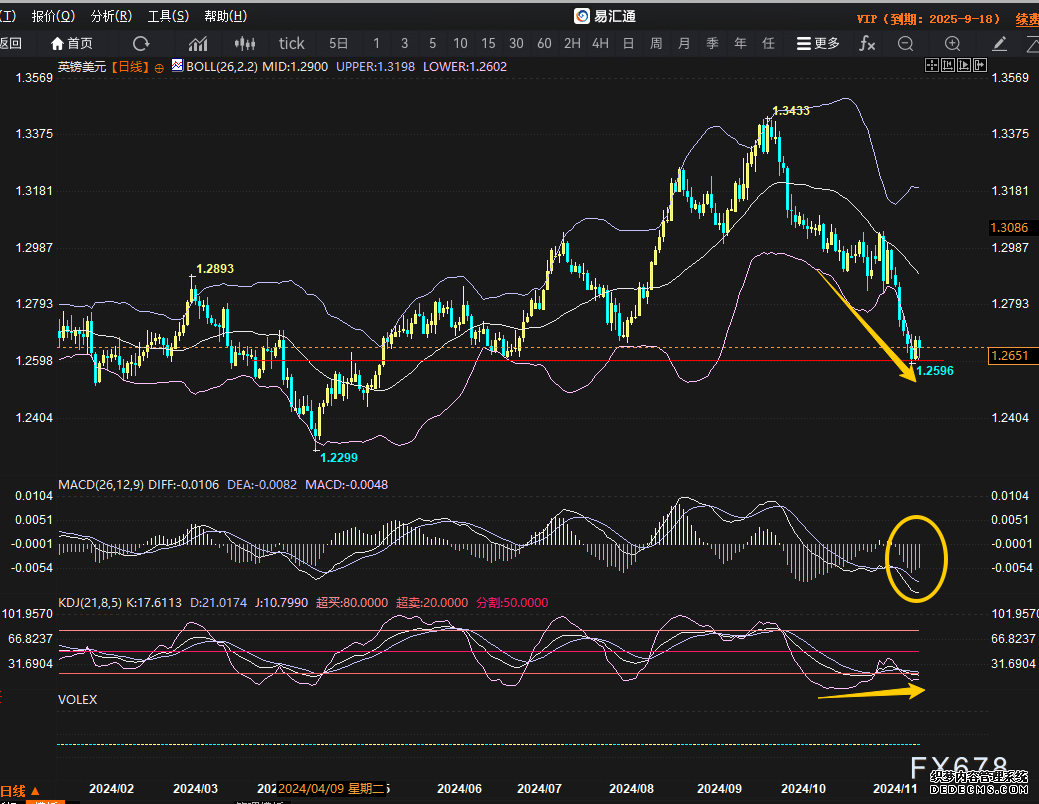The width and height of the screenshot is (1039, 804).
Task: Click the UPPER:1.3198 band value
Action: pyautogui.click(x=375, y=67)
